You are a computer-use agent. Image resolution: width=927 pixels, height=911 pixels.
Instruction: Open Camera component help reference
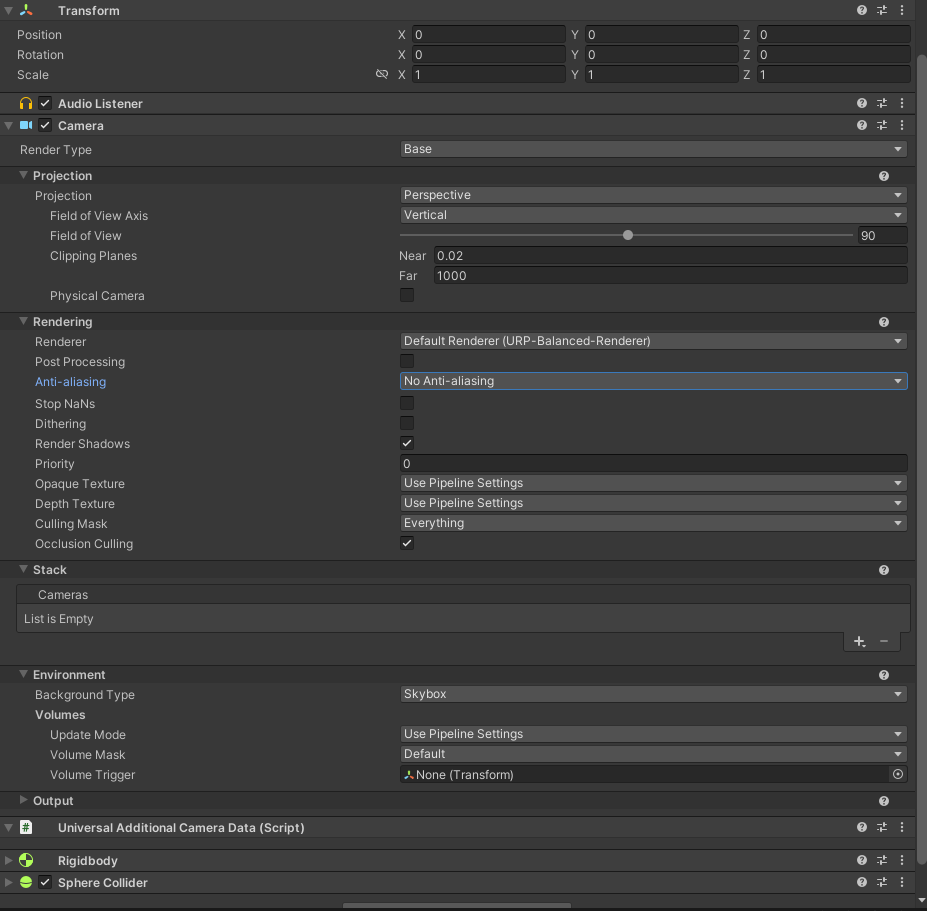click(x=862, y=125)
